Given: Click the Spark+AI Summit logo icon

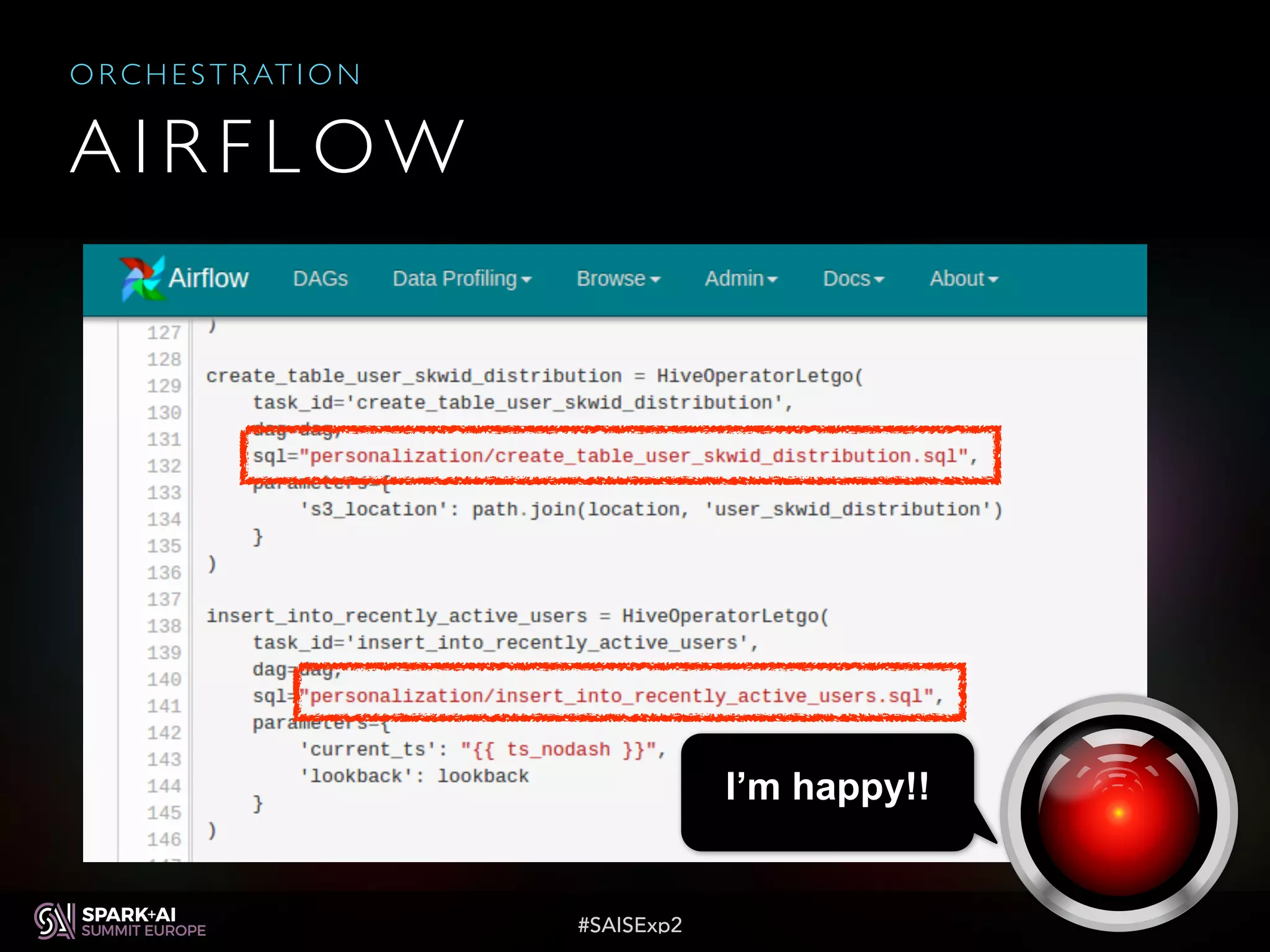Looking at the screenshot, I should 54,921.
